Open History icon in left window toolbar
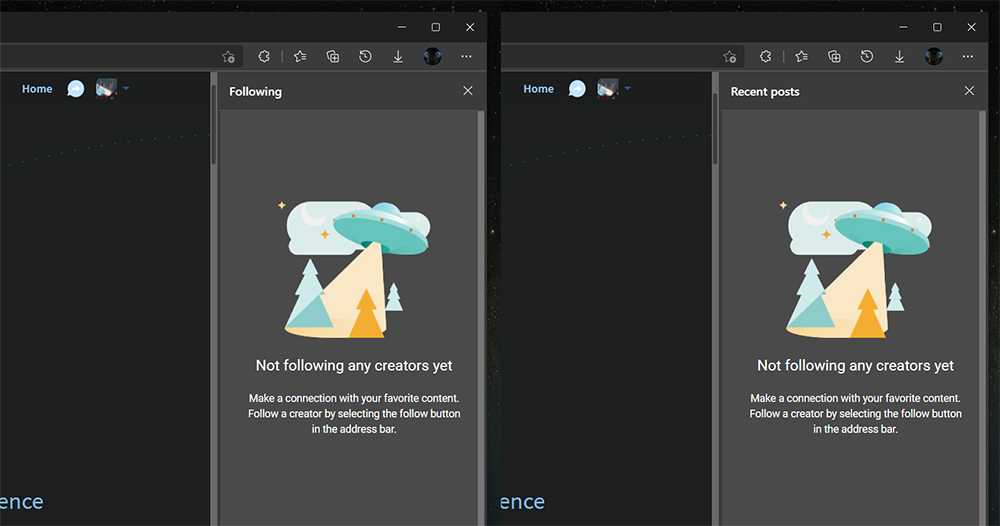Image resolution: width=1000 pixels, height=526 pixels. coord(365,56)
